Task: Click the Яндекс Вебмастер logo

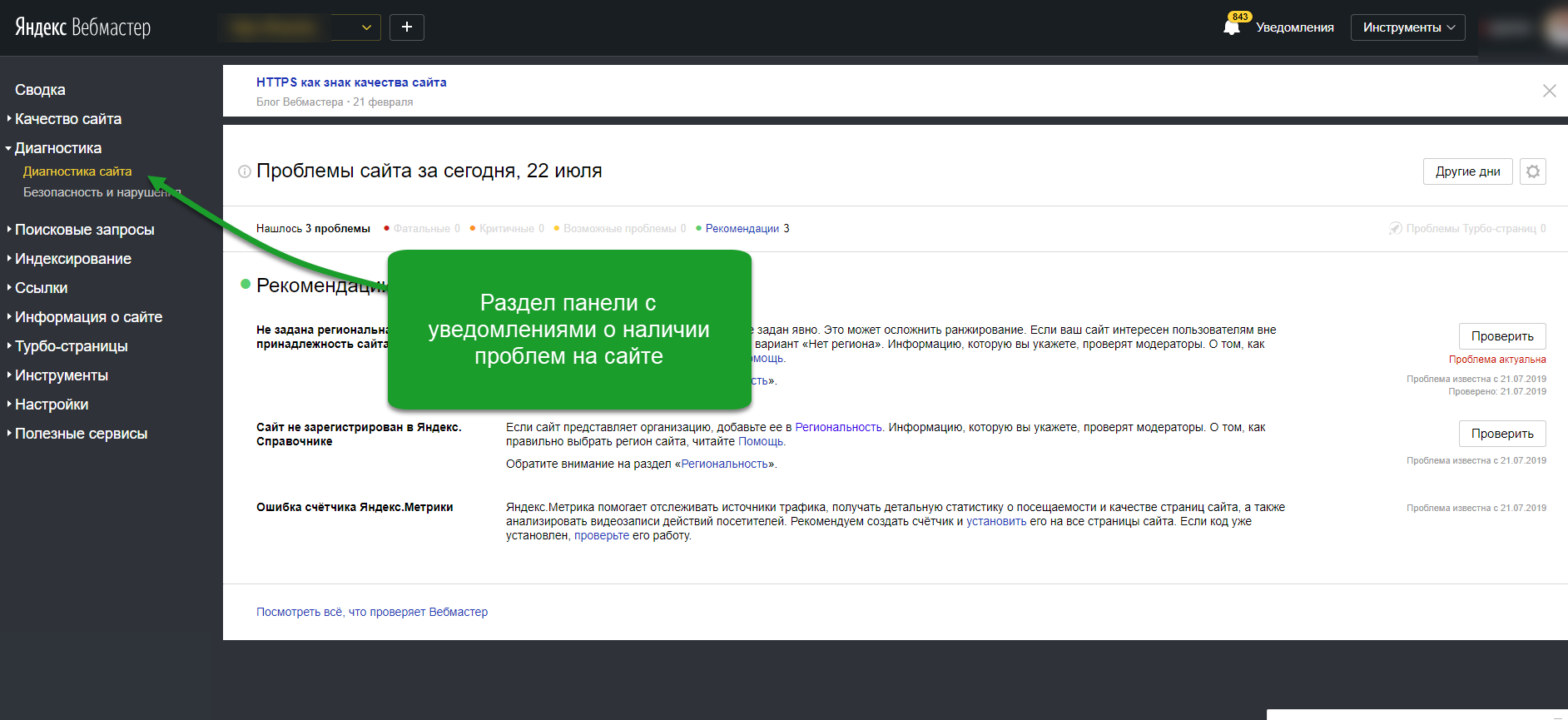Action: click(x=82, y=27)
